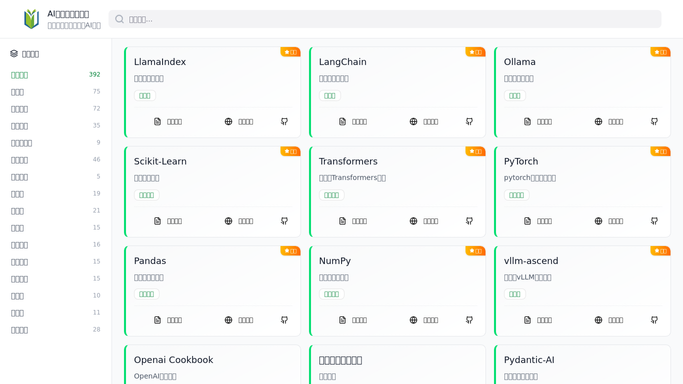Open the Pydantic-AI card title
Viewport: 683px width, 384px height.
click(x=529, y=360)
